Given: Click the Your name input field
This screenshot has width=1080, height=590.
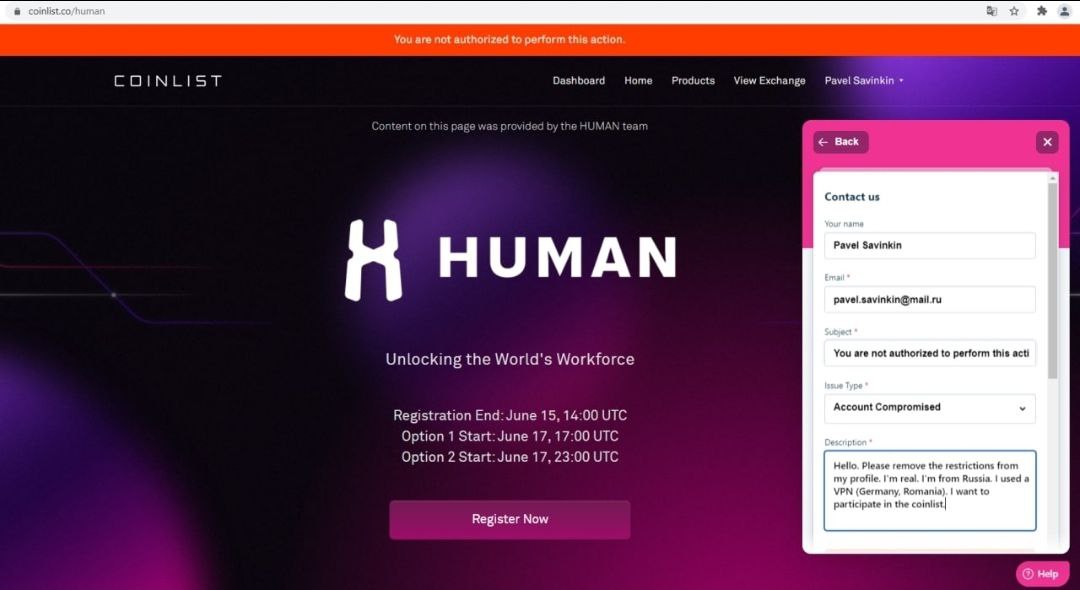Looking at the screenshot, I should tap(930, 245).
